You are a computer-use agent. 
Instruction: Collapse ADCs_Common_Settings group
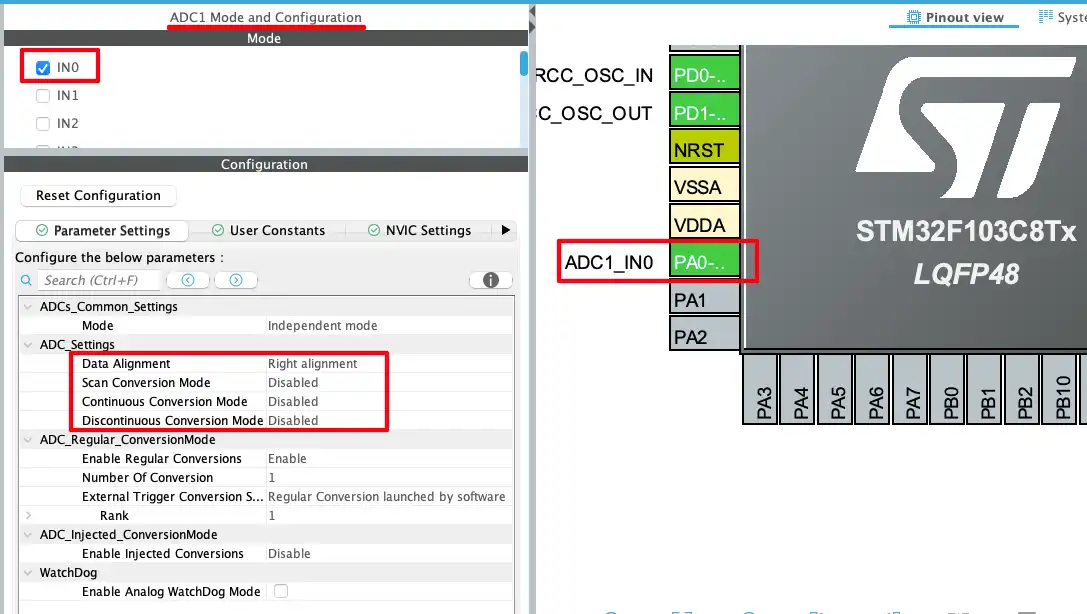(28, 306)
